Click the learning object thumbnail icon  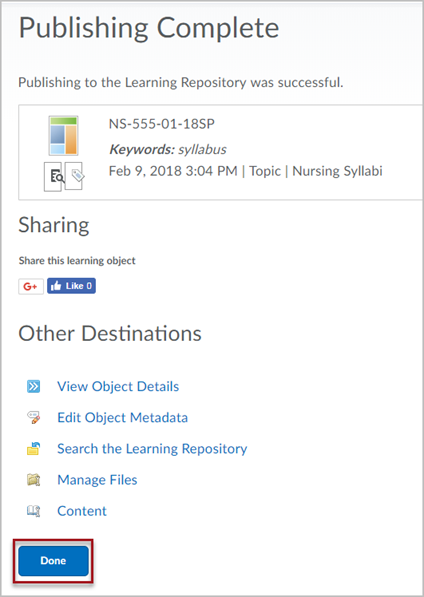pos(64,136)
